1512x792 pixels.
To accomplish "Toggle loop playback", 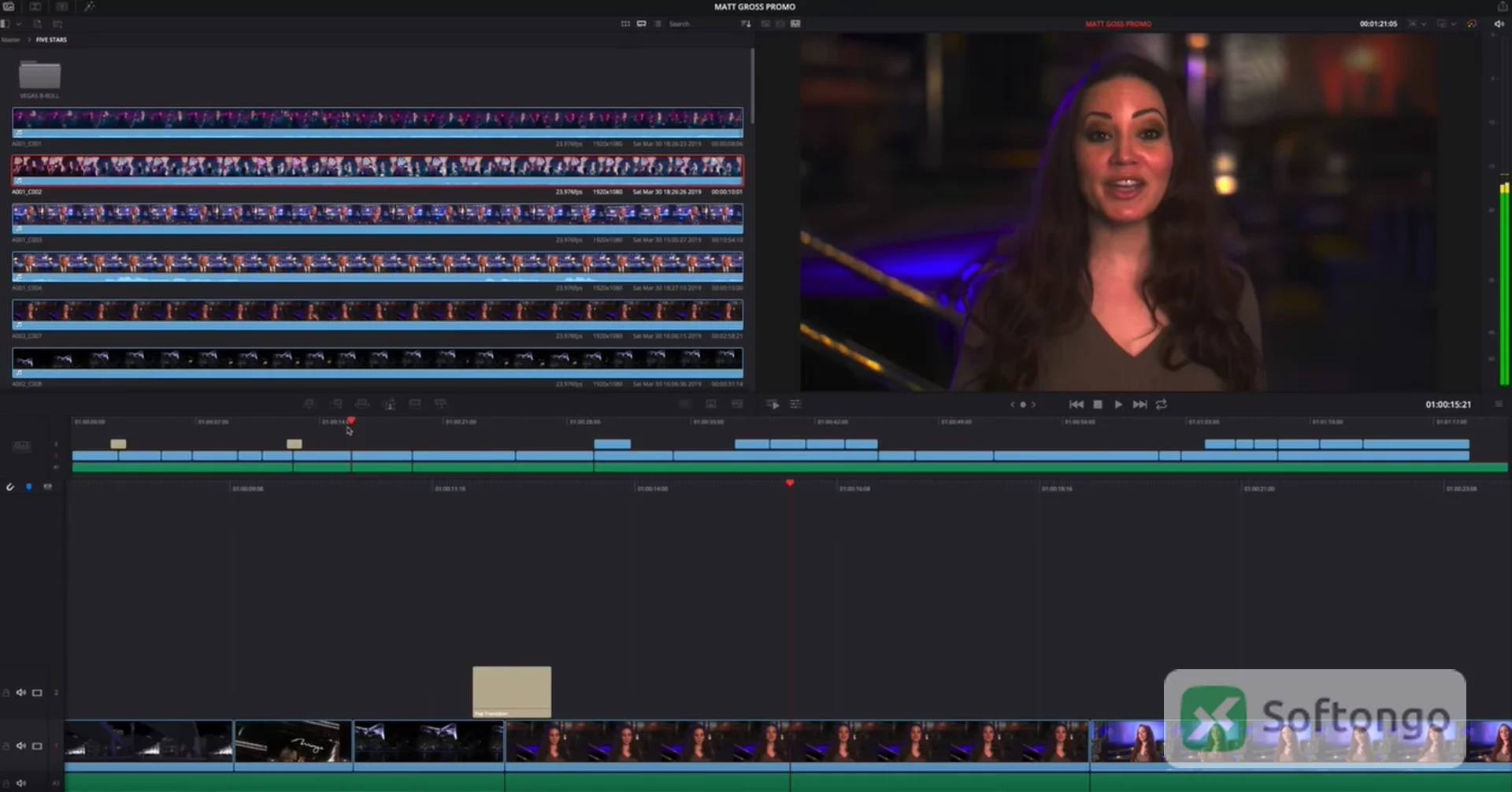I will pyautogui.click(x=1161, y=404).
